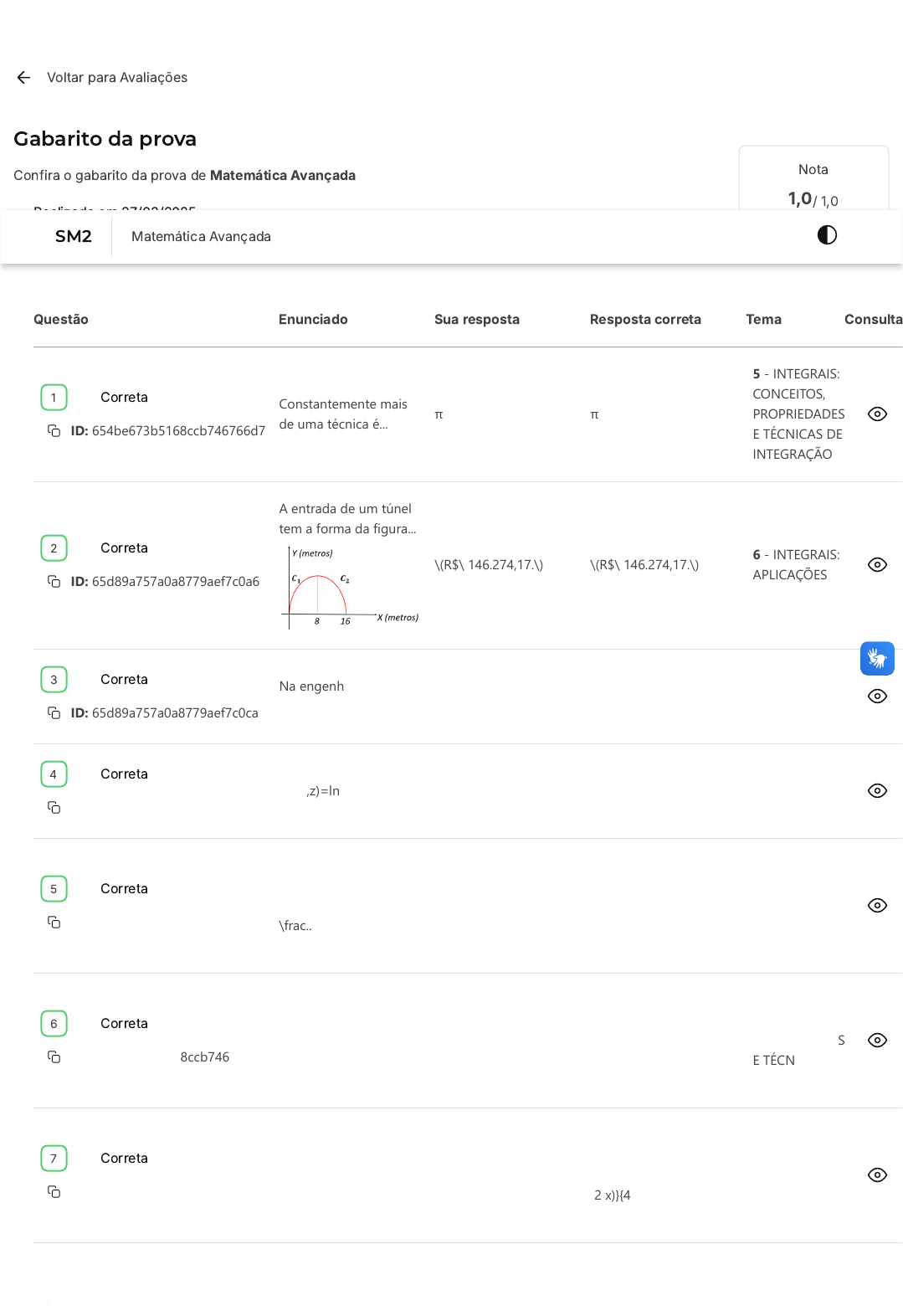Screen dimensions: 903x1316
Task: Click copy icon under question 4
Action: [x=54, y=808]
